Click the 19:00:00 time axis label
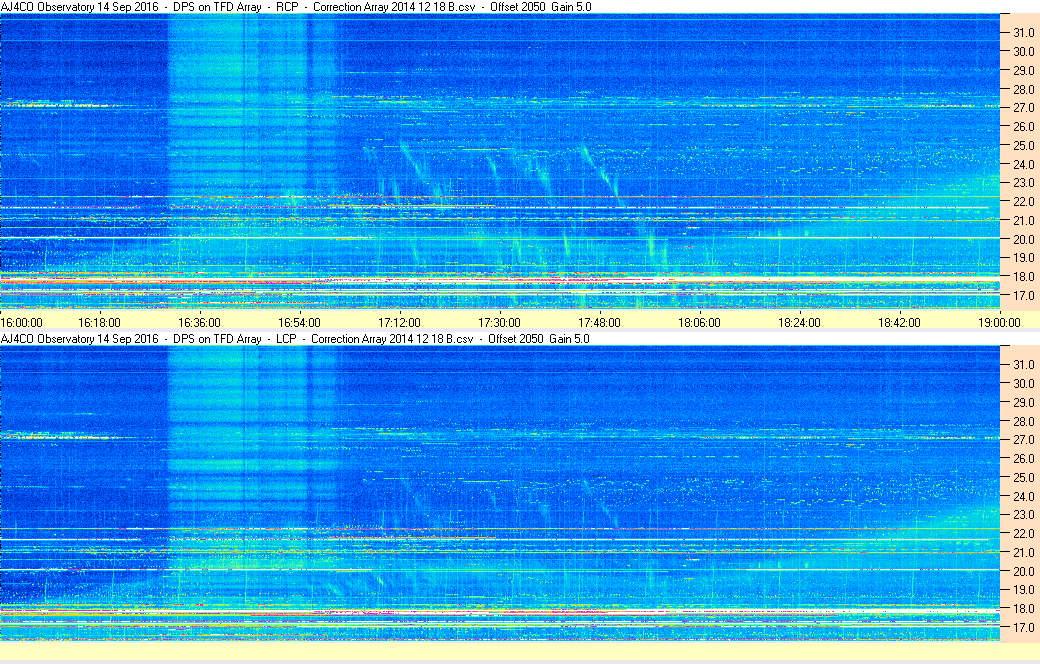The height and width of the screenshot is (664, 1040). [x=999, y=323]
